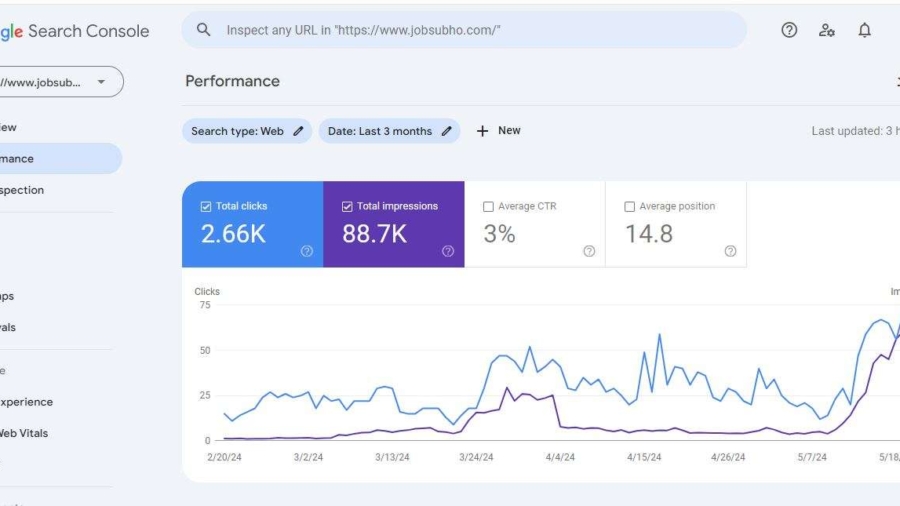This screenshot has width=900, height=506.
Task: Open help on Total clicks card
Action: tap(307, 251)
